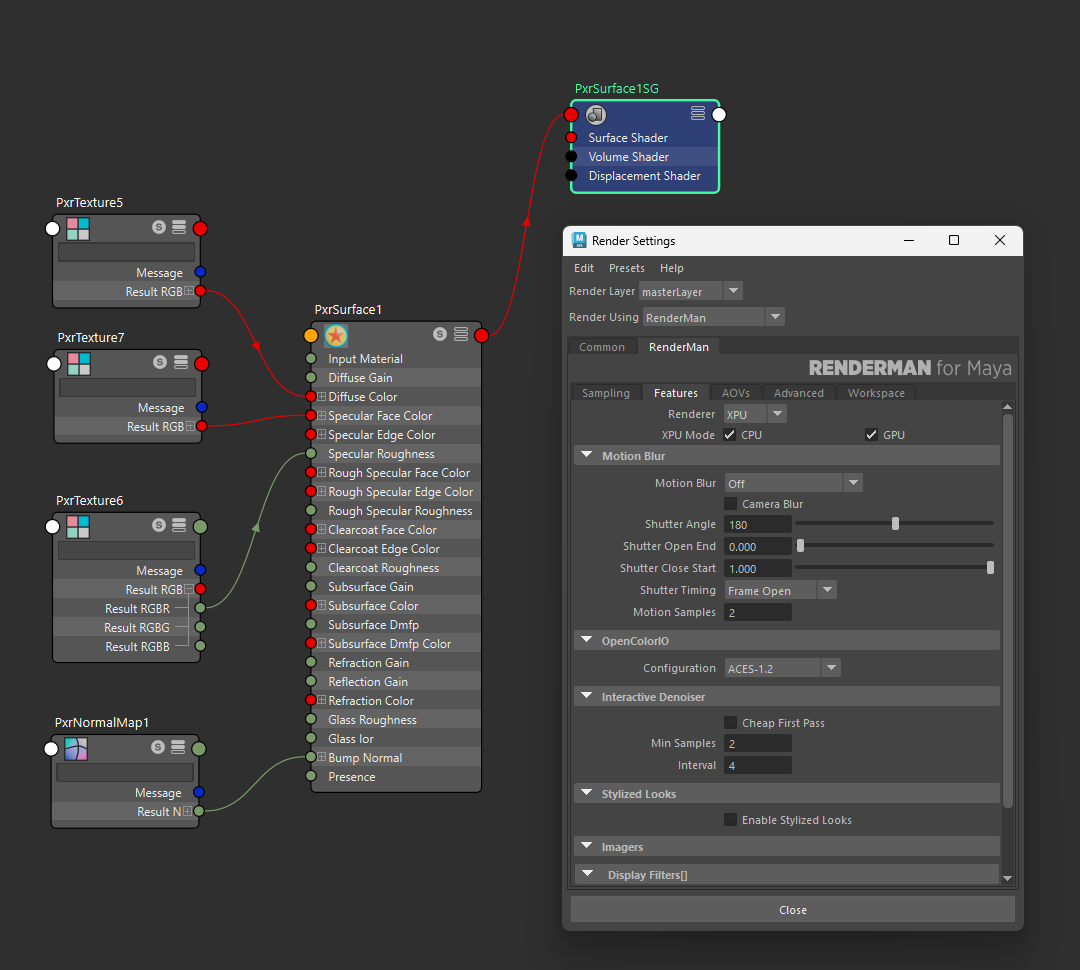The width and height of the screenshot is (1080, 970).
Task: Click PxrSurface1 red output port
Action: click(481, 336)
